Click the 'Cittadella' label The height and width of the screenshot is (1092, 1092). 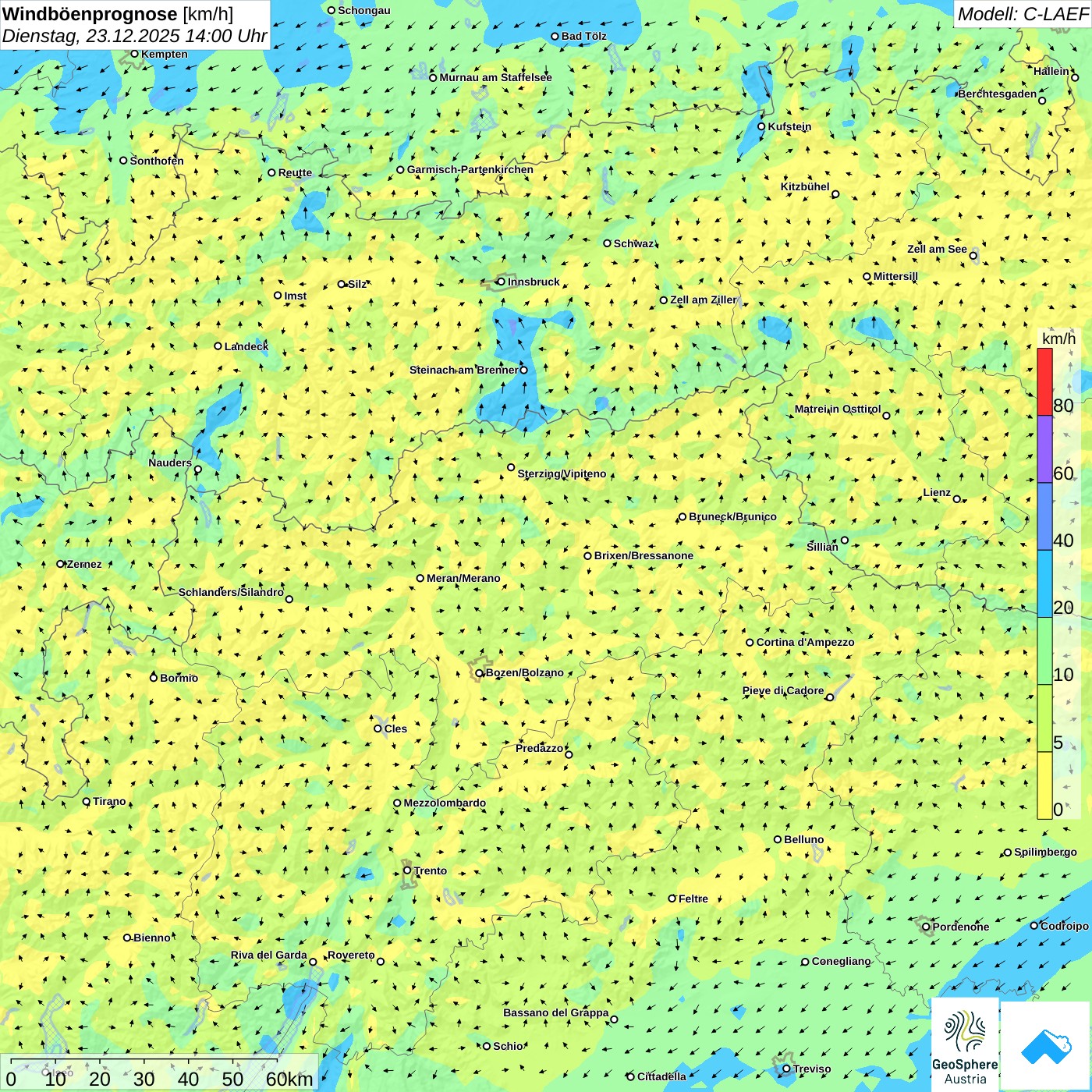pos(661,1076)
